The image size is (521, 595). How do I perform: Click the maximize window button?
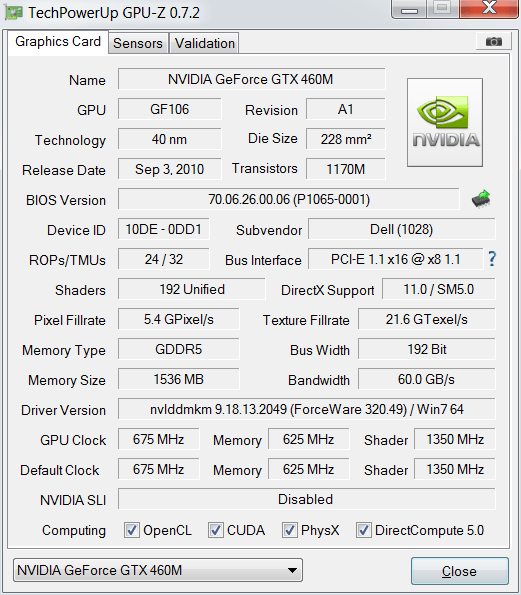point(442,9)
